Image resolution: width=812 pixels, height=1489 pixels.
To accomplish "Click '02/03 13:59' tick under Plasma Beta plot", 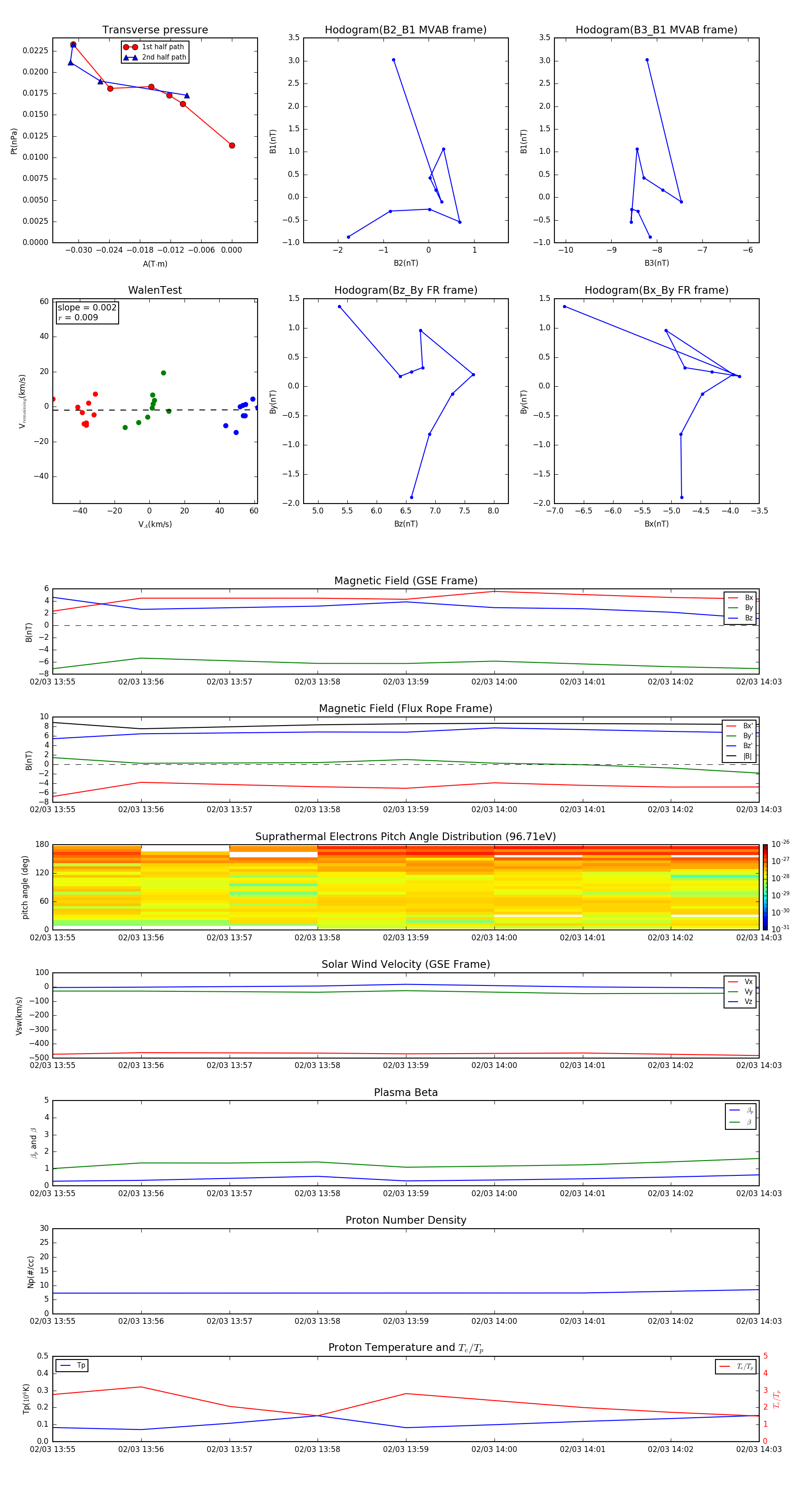I will click(x=406, y=1193).
